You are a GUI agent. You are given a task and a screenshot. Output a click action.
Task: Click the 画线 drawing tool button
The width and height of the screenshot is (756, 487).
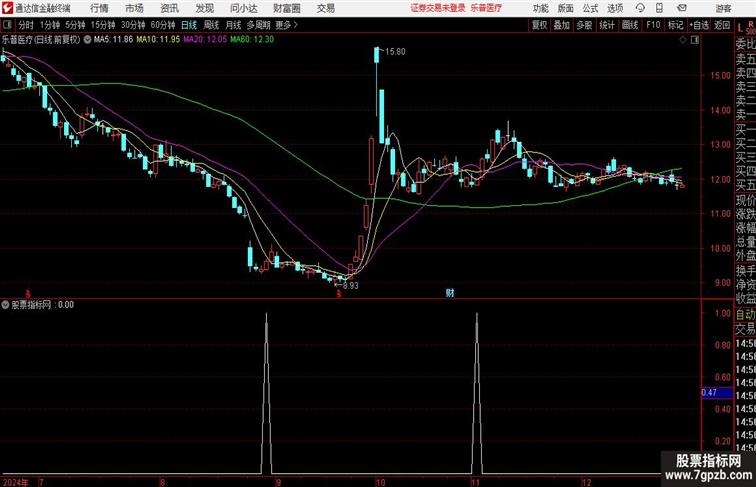630,25
